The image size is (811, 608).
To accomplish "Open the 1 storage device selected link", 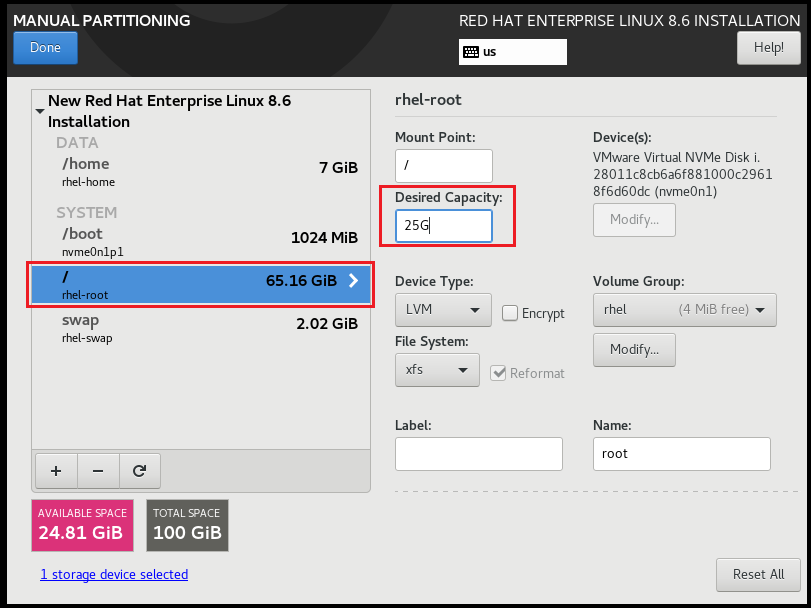I will click(114, 574).
